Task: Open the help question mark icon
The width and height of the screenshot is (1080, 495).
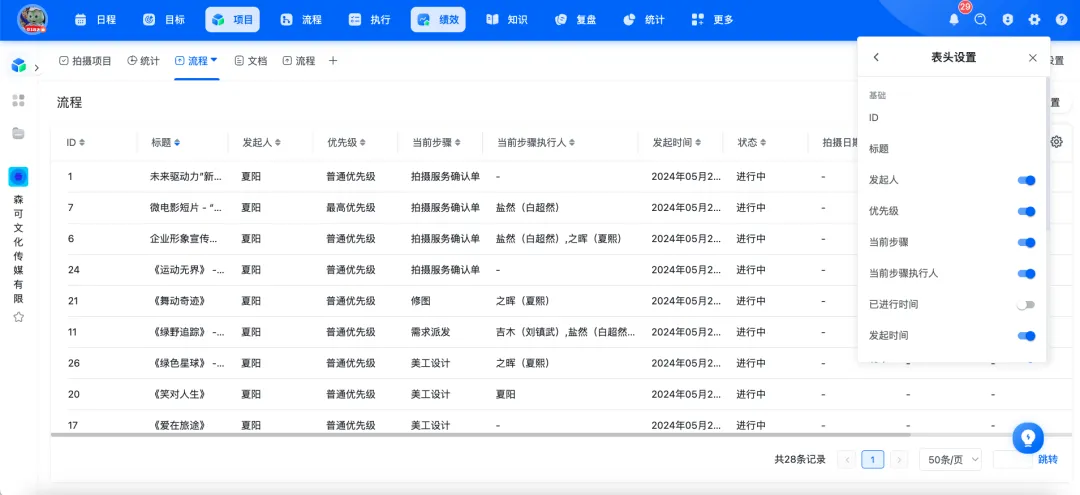Action: coord(1061,20)
